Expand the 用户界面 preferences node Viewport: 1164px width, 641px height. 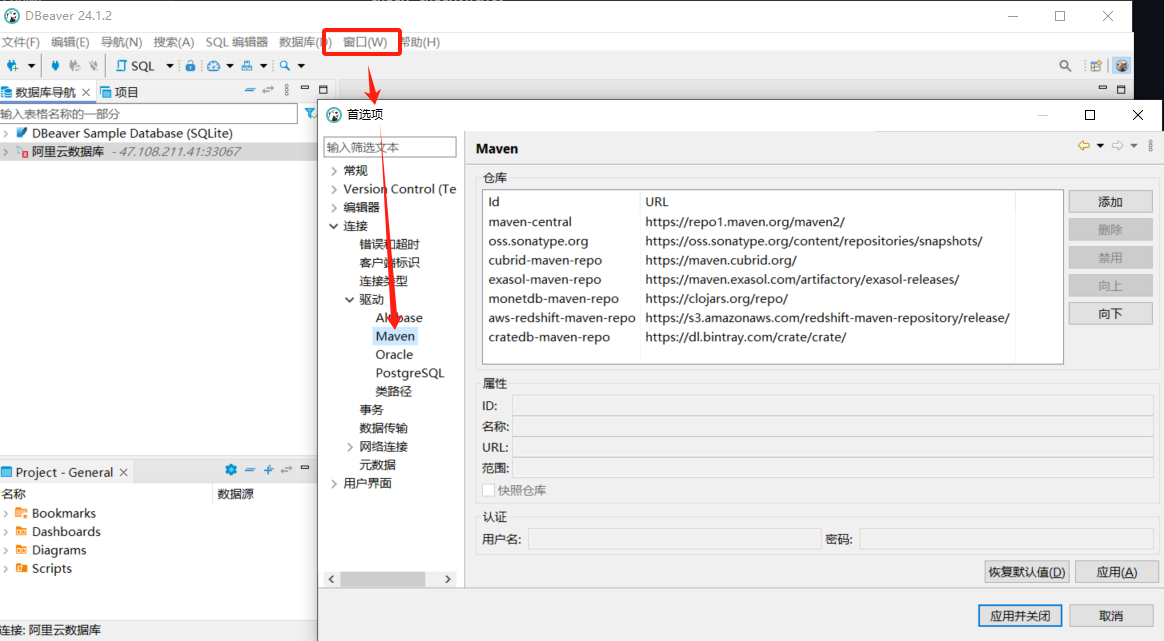click(x=334, y=484)
